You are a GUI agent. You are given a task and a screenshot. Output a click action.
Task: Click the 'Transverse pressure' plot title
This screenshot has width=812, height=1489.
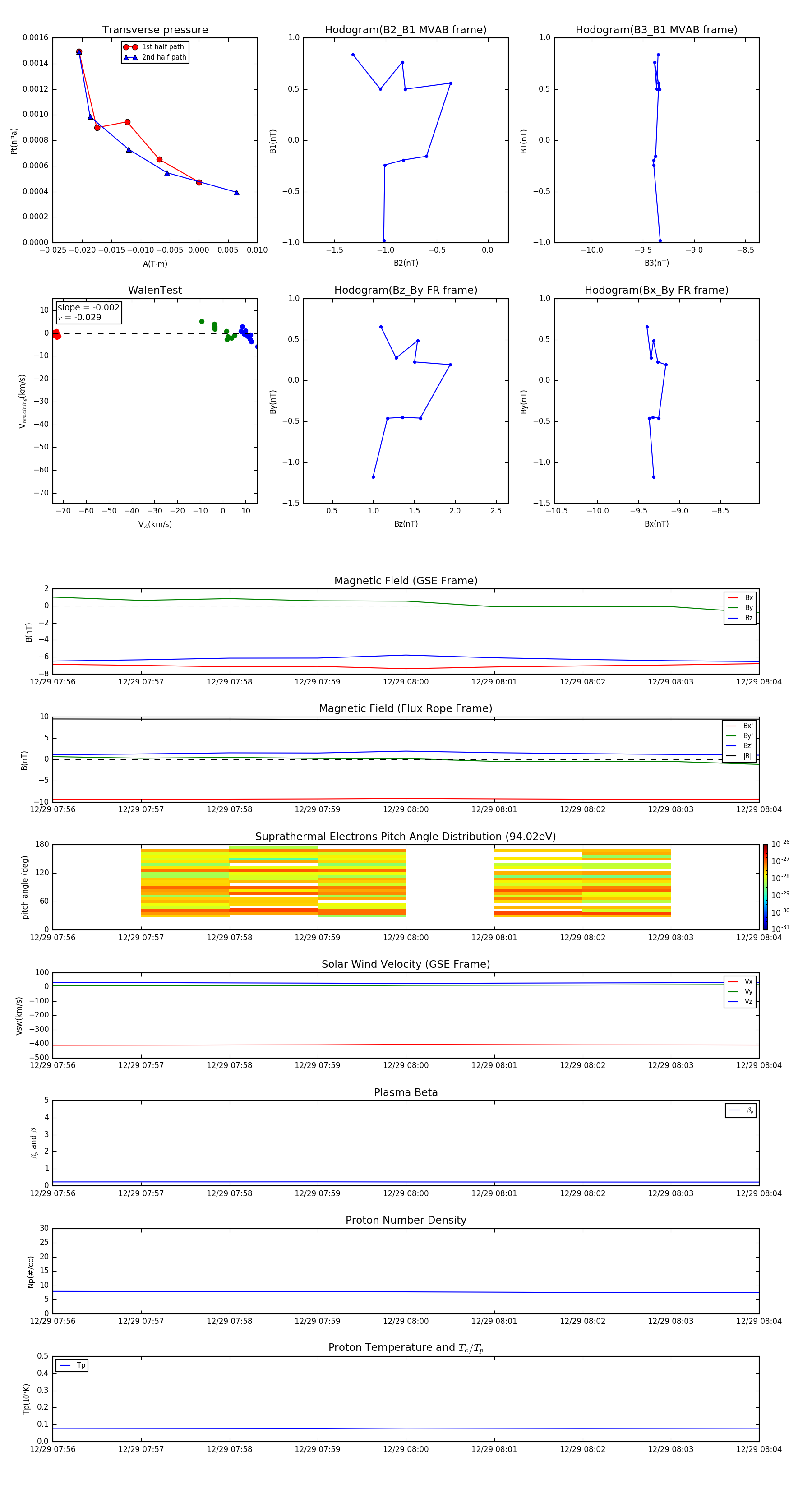[x=155, y=30]
